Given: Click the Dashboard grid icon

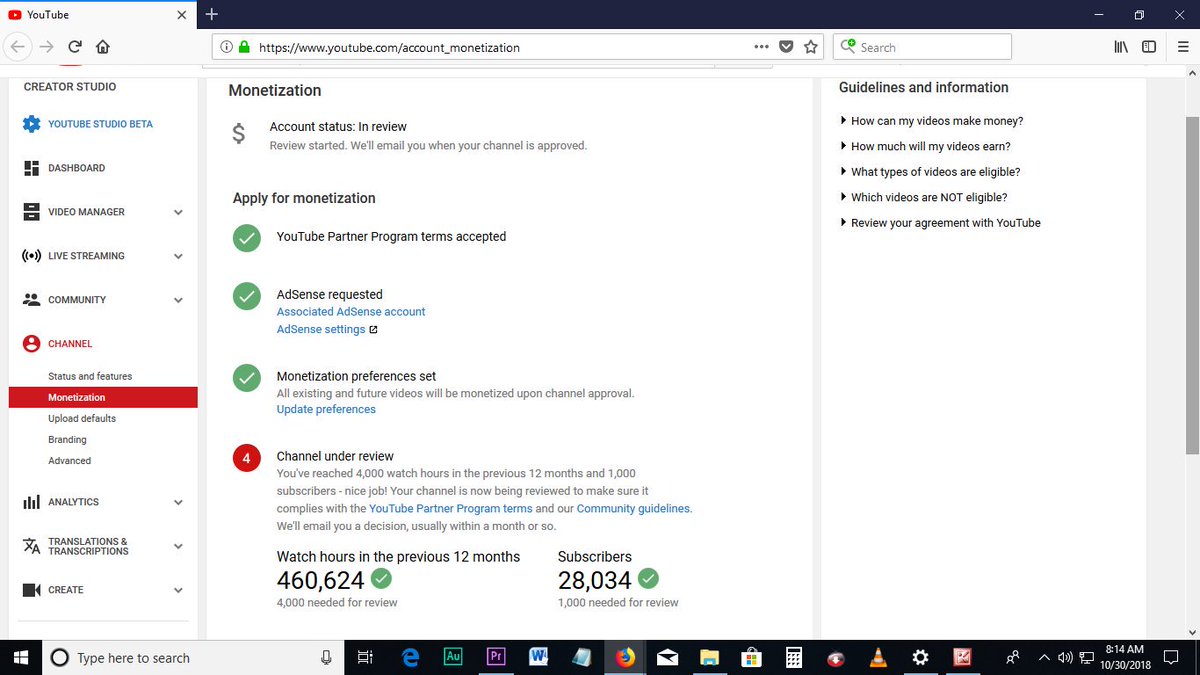Looking at the screenshot, I should pos(31,168).
